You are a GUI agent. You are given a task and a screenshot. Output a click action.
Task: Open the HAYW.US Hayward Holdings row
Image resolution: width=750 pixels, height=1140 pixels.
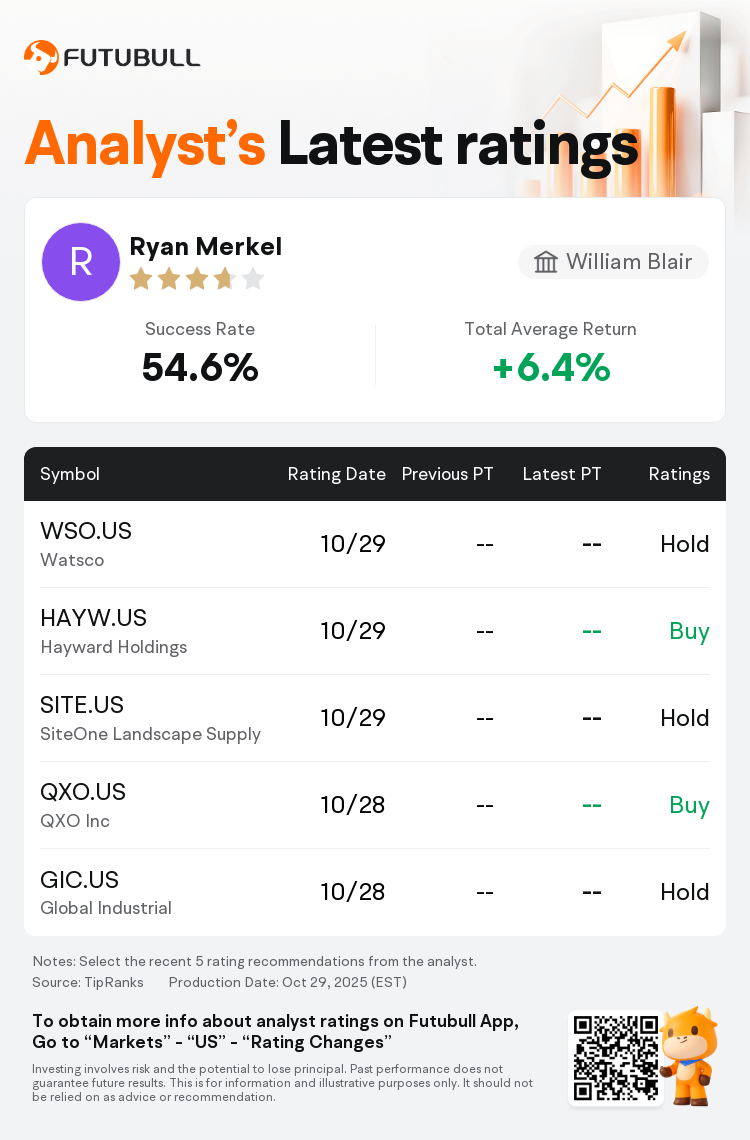point(375,631)
